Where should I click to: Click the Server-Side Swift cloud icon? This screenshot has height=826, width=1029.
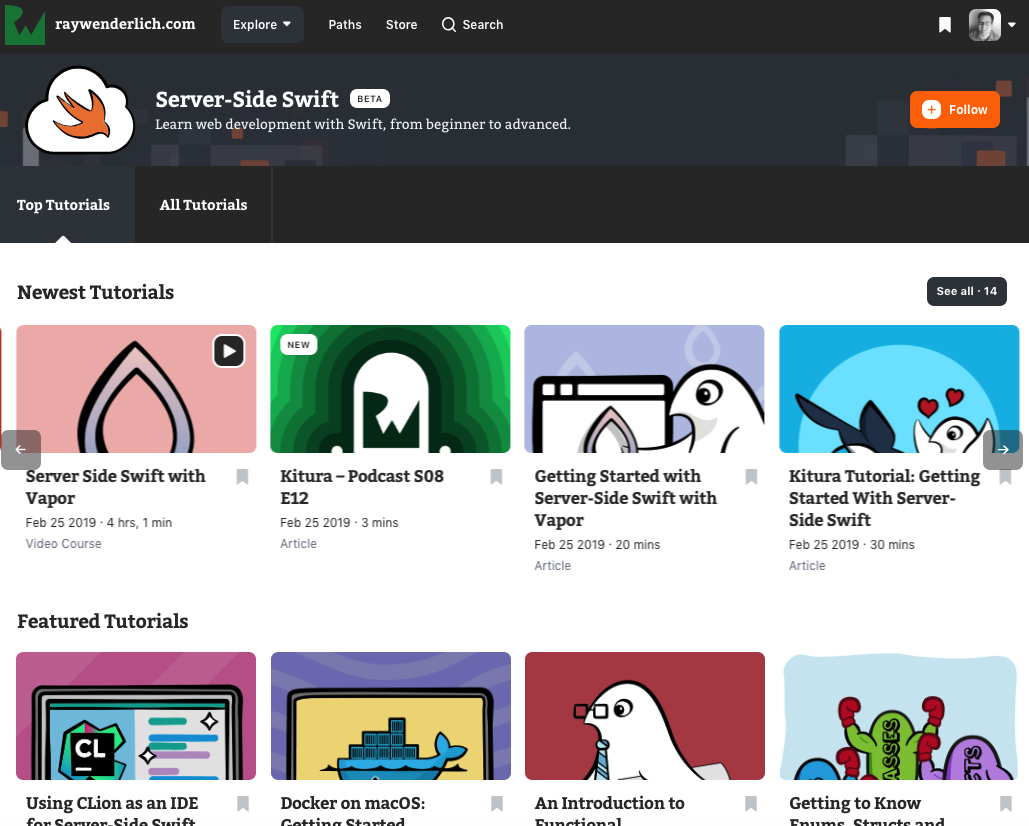[x=80, y=109]
